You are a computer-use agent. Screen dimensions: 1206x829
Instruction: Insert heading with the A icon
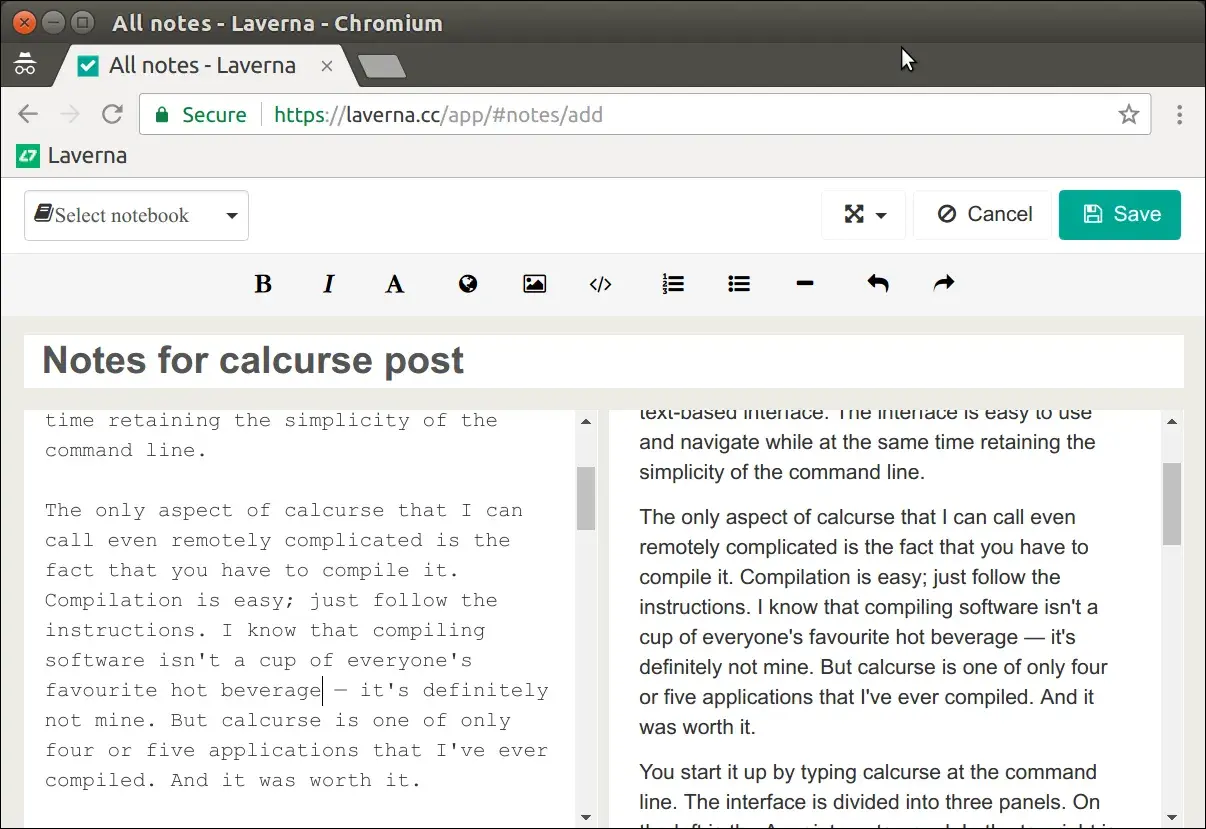(x=395, y=284)
